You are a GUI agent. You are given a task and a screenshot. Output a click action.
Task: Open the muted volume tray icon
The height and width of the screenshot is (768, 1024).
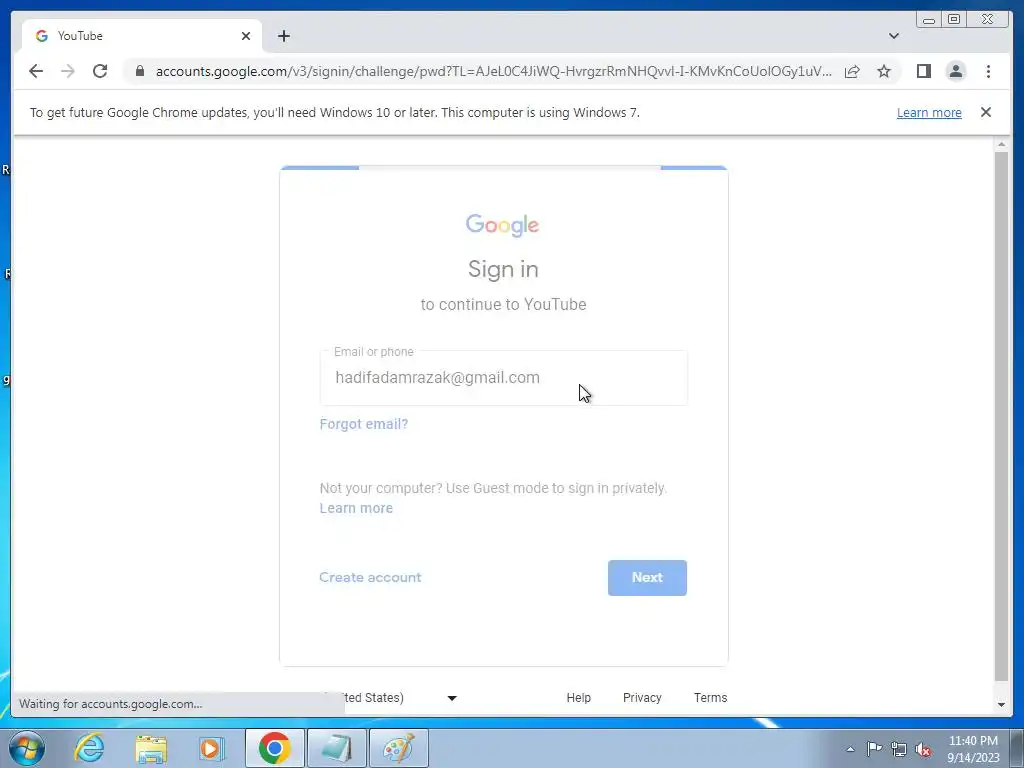tap(923, 749)
